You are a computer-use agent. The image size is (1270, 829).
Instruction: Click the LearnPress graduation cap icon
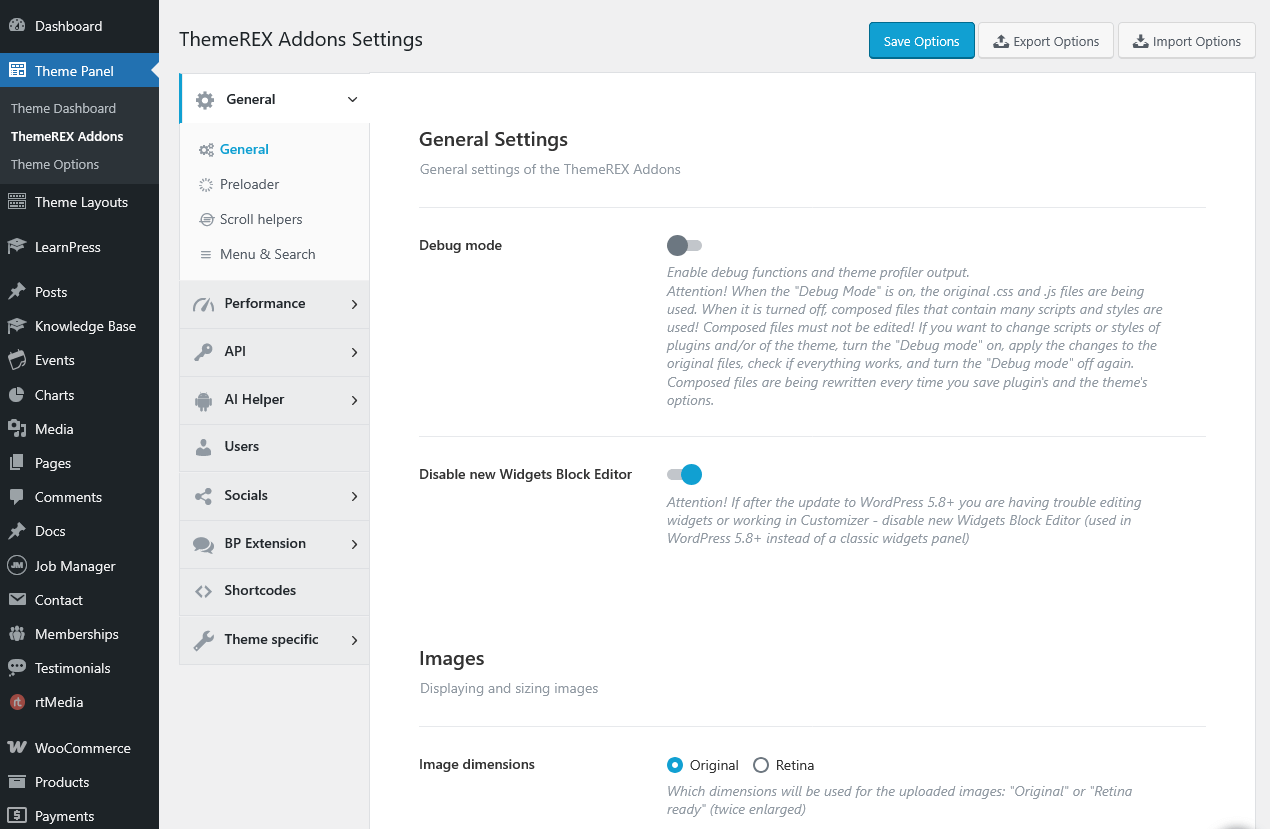[x=17, y=247]
